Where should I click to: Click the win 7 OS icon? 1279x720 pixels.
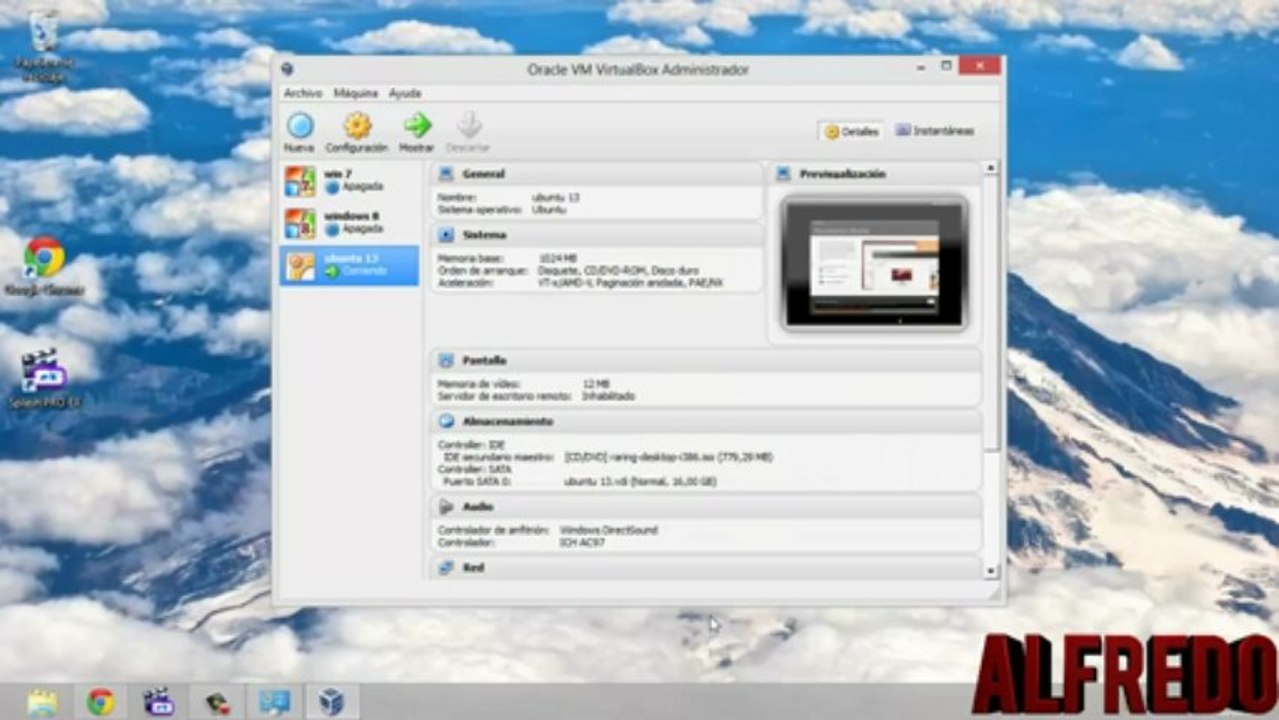click(300, 181)
